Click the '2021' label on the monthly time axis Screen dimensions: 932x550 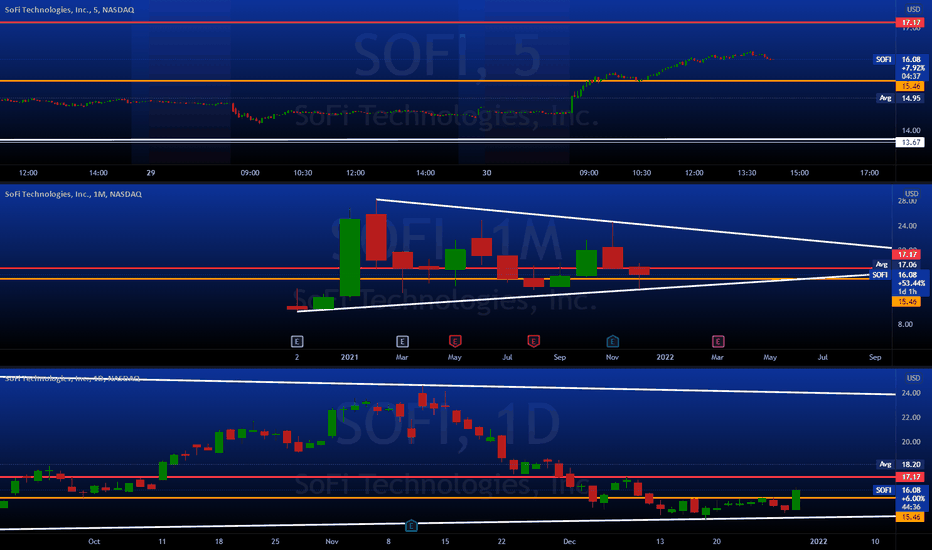pyautogui.click(x=350, y=357)
